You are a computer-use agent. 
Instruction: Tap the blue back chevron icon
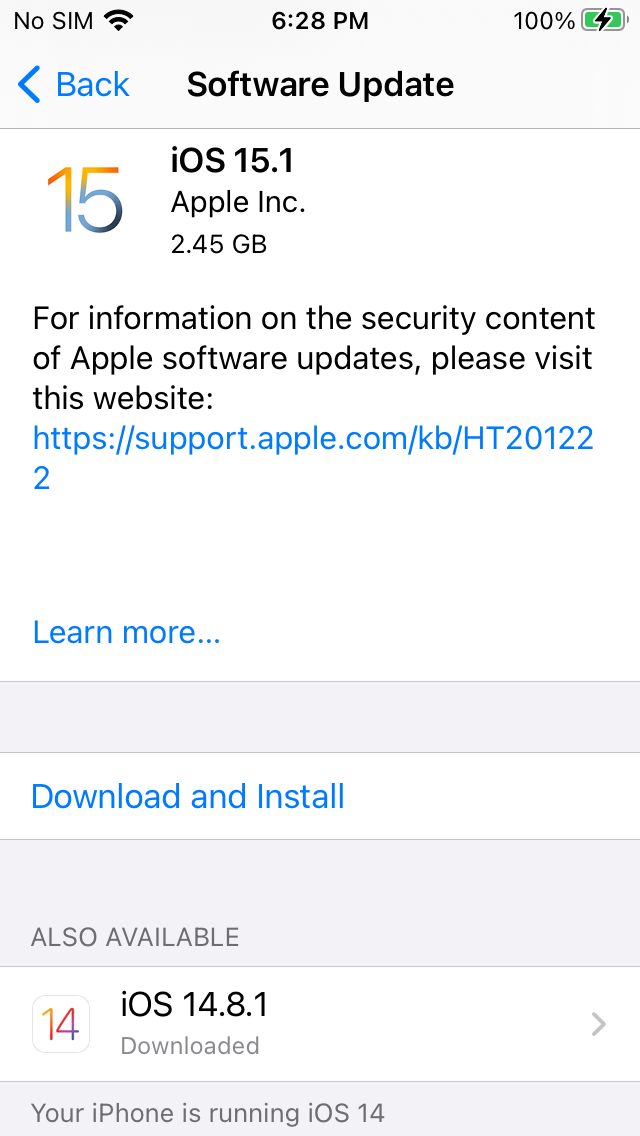(x=29, y=85)
